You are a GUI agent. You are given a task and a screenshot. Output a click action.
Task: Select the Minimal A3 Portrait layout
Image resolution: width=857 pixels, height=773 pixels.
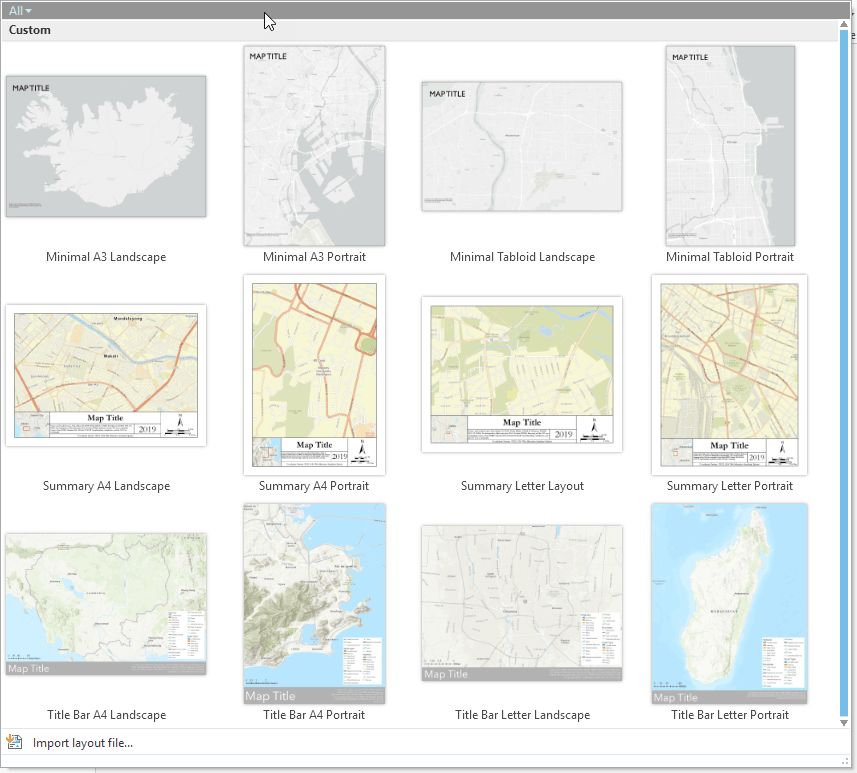(314, 146)
